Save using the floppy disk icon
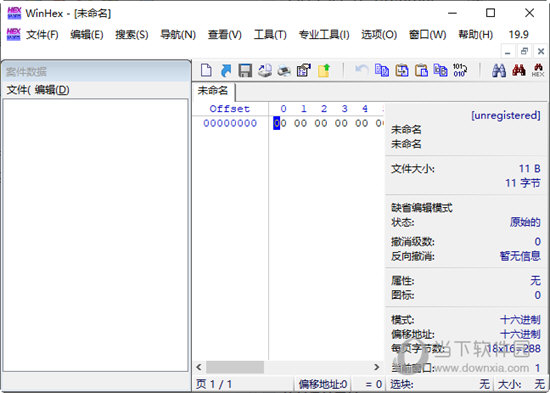 tap(245, 70)
